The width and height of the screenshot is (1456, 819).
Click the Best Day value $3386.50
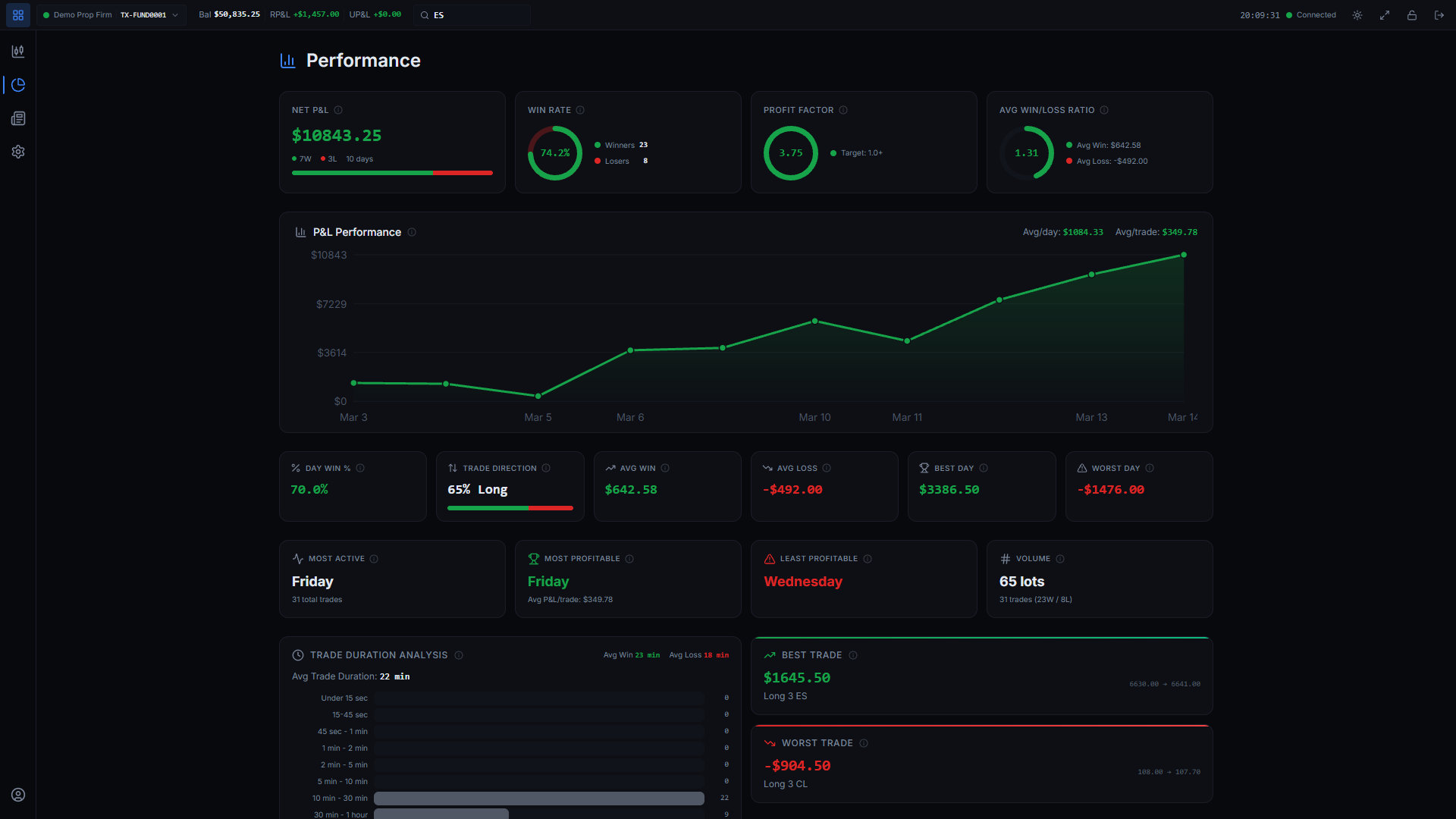(x=949, y=490)
